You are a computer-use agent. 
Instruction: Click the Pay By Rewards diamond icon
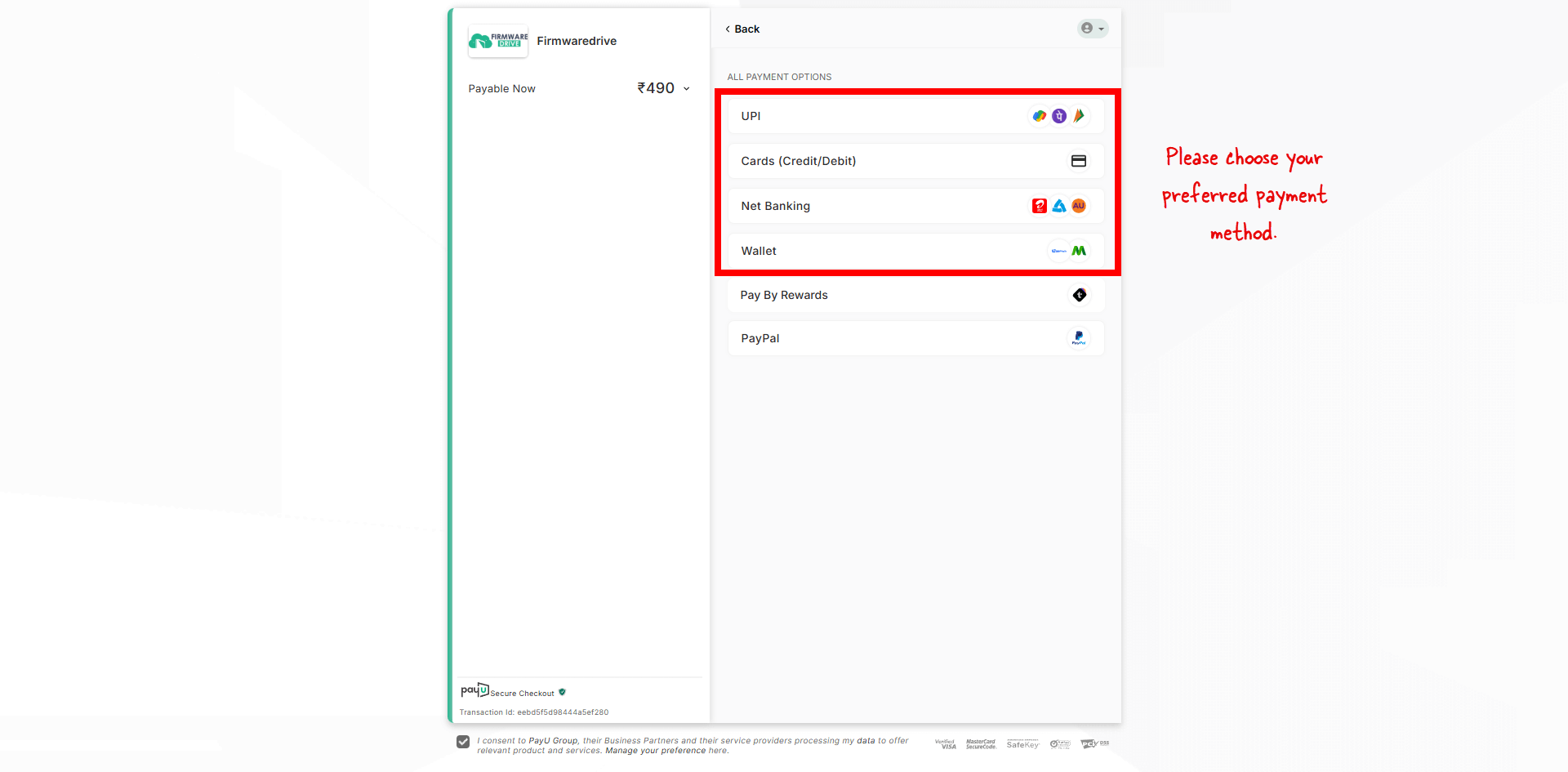(x=1080, y=295)
